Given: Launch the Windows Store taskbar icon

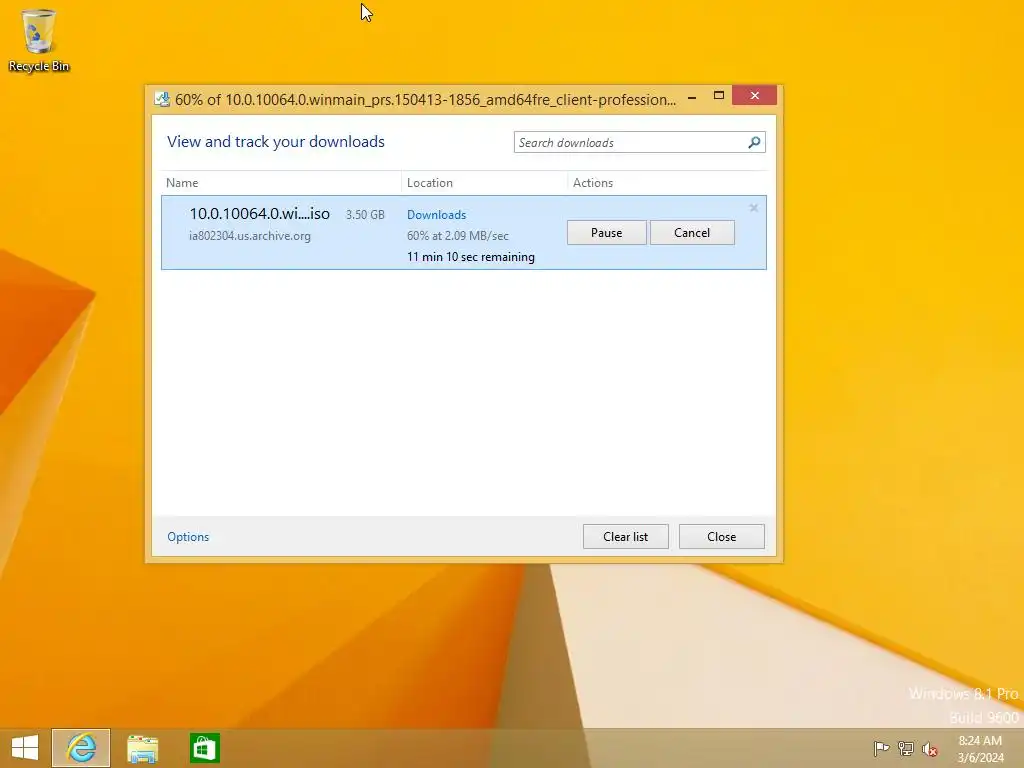Looking at the screenshot, I should pos(204,748).
